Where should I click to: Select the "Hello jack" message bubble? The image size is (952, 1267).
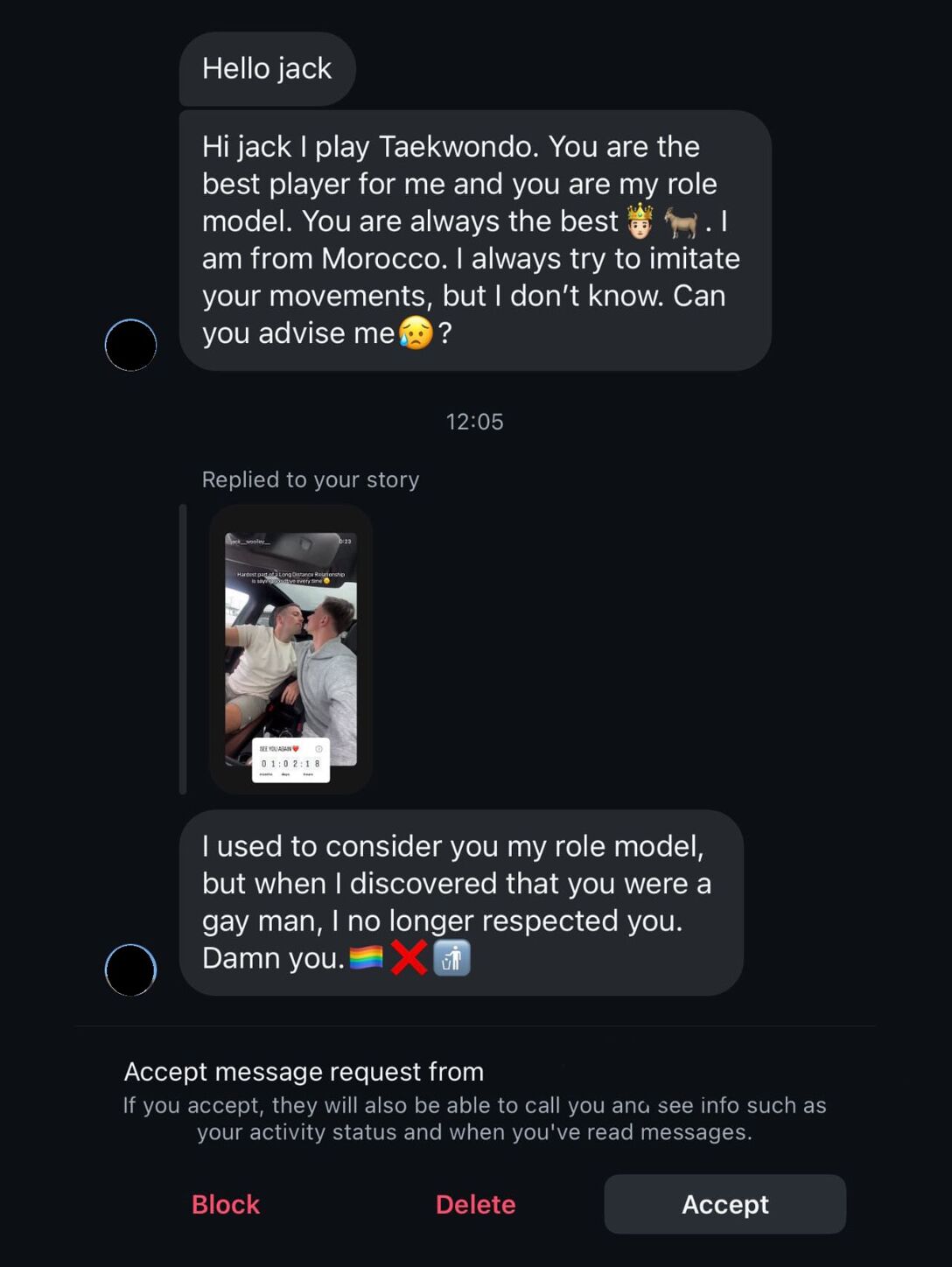(267, 68)
